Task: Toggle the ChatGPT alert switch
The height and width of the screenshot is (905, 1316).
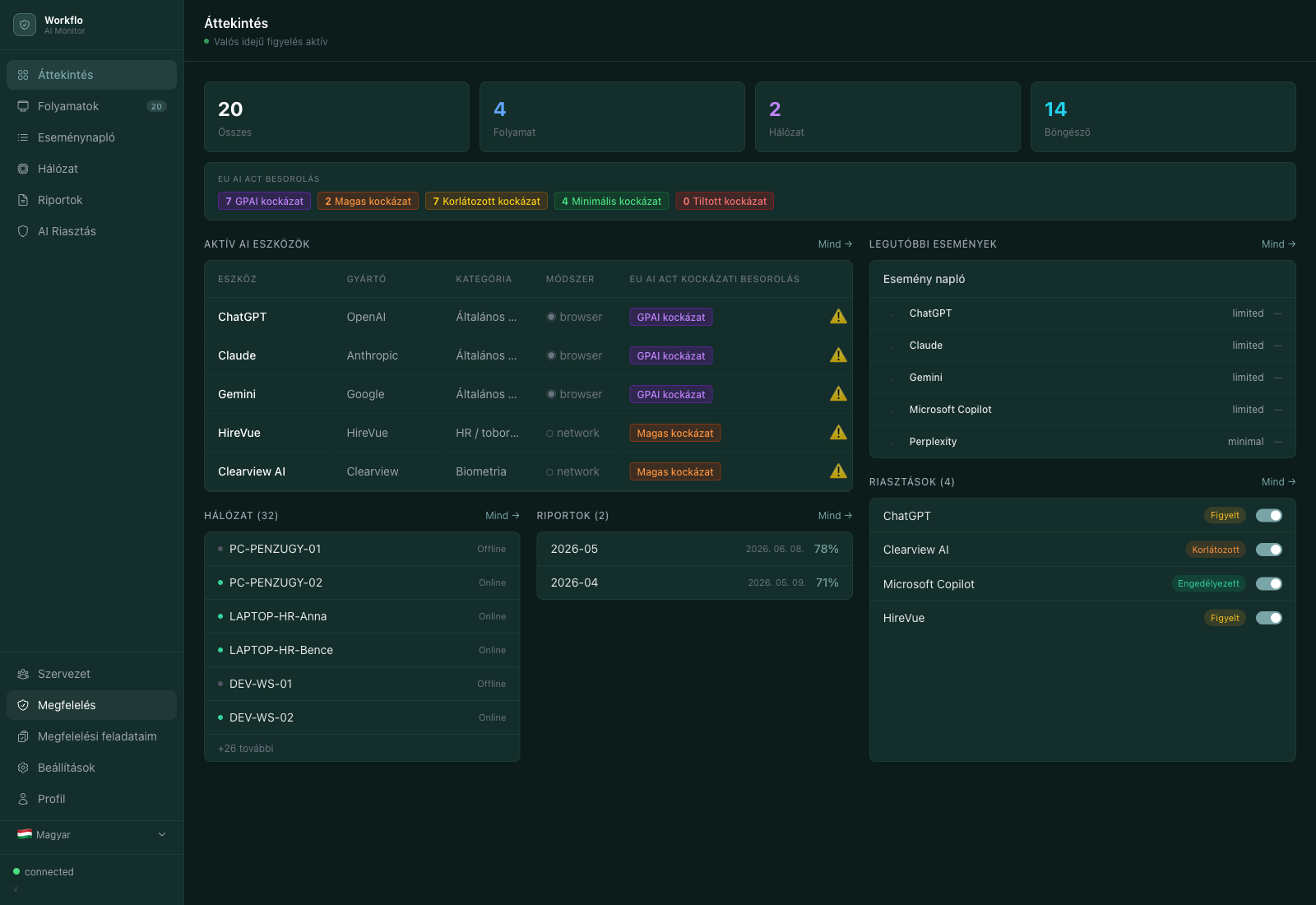Action: click(1269, 516)
